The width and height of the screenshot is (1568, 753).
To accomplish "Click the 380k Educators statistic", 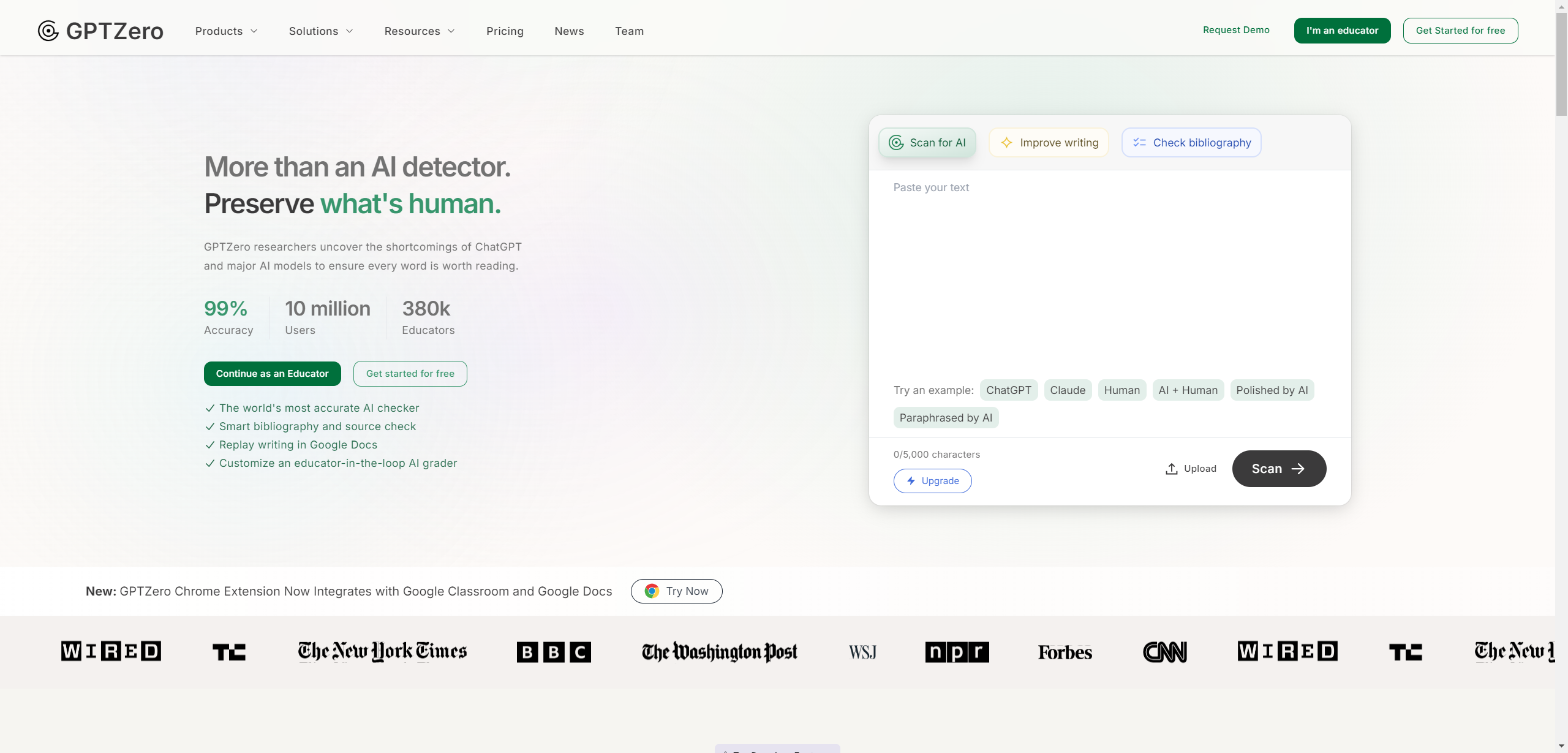I will 428,317.
